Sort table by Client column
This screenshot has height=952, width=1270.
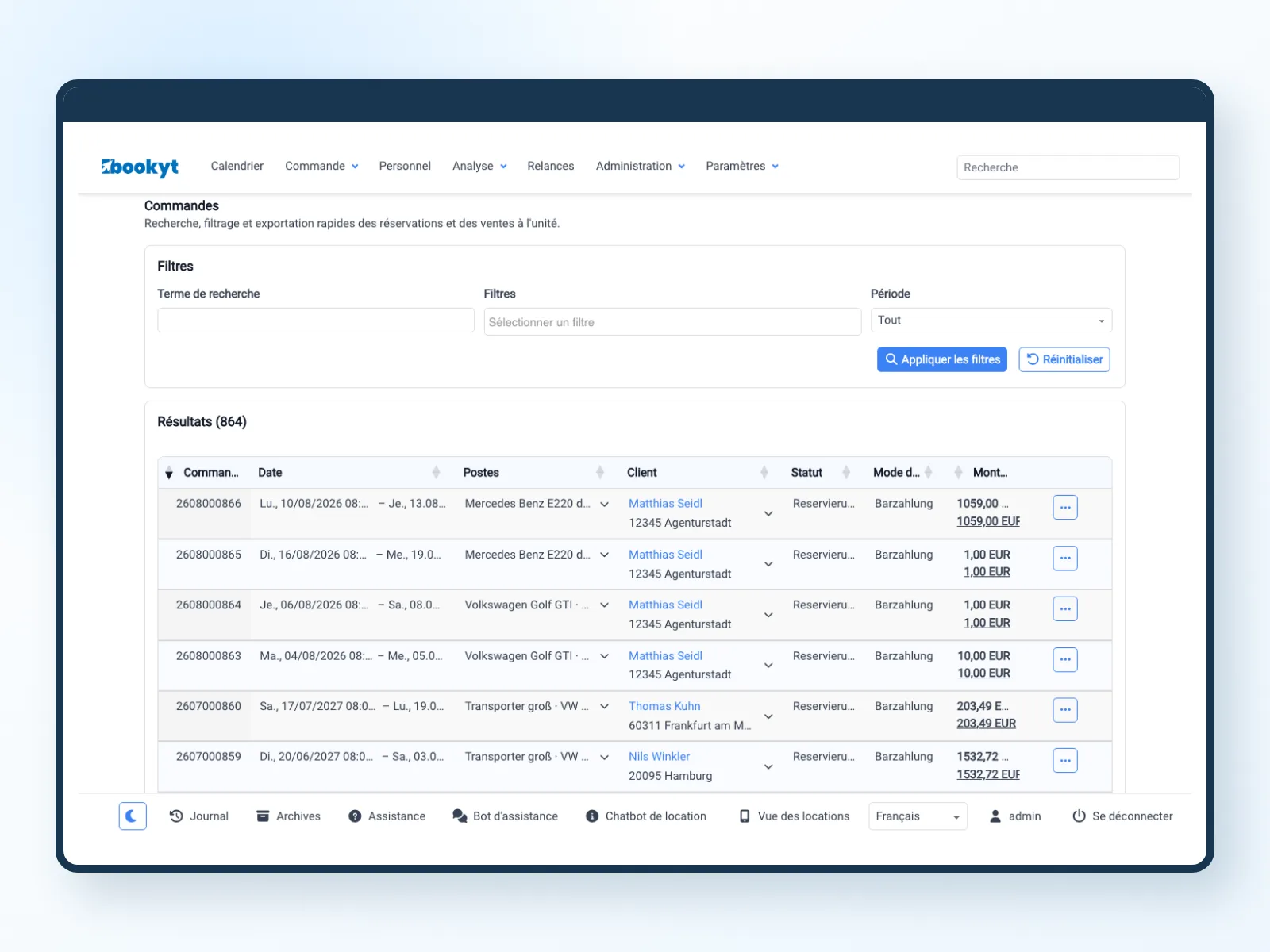[x=764, y=472]
